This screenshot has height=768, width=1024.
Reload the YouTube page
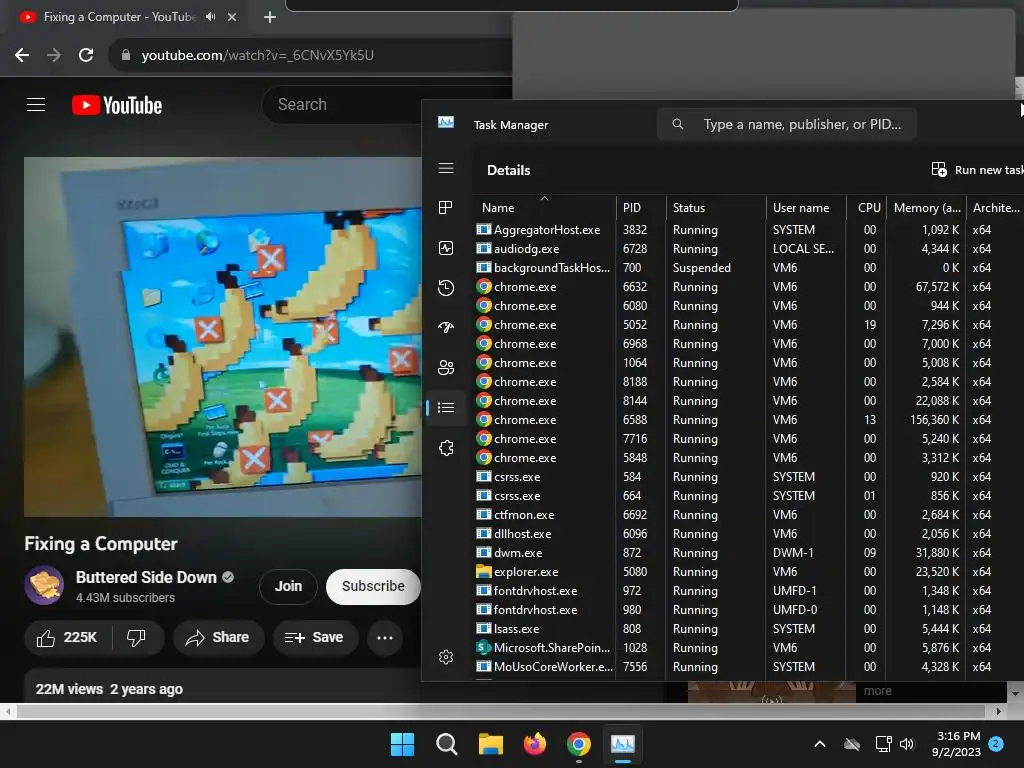point(86,56)
